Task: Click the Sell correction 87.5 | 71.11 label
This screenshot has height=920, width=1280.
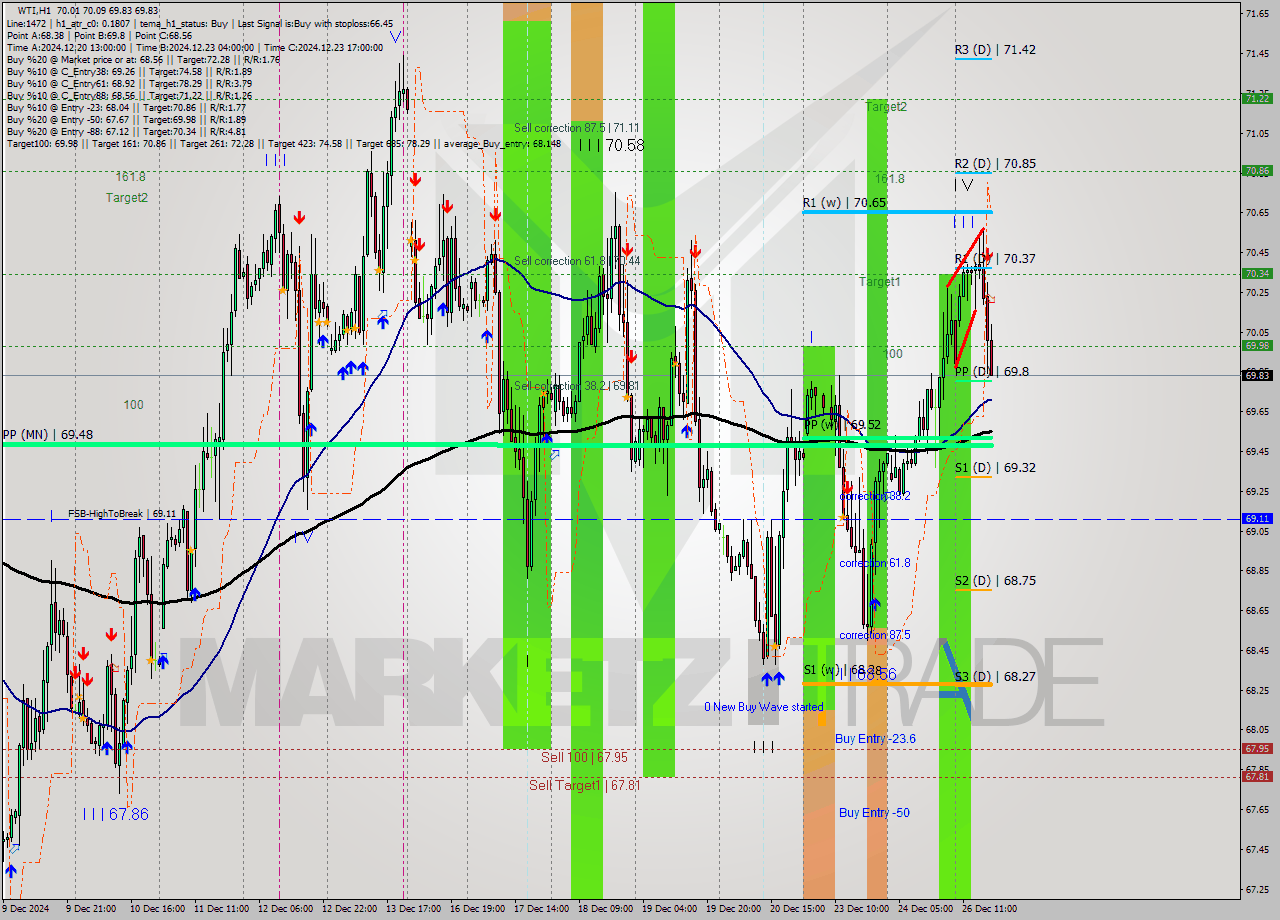Action: coord(577,128)
